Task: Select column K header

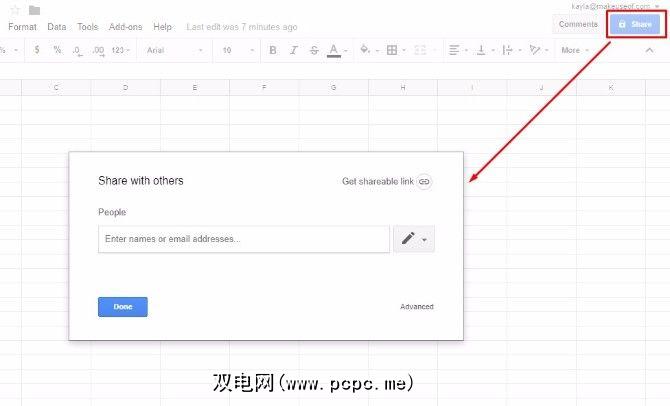Action: (x=611, y=88)
